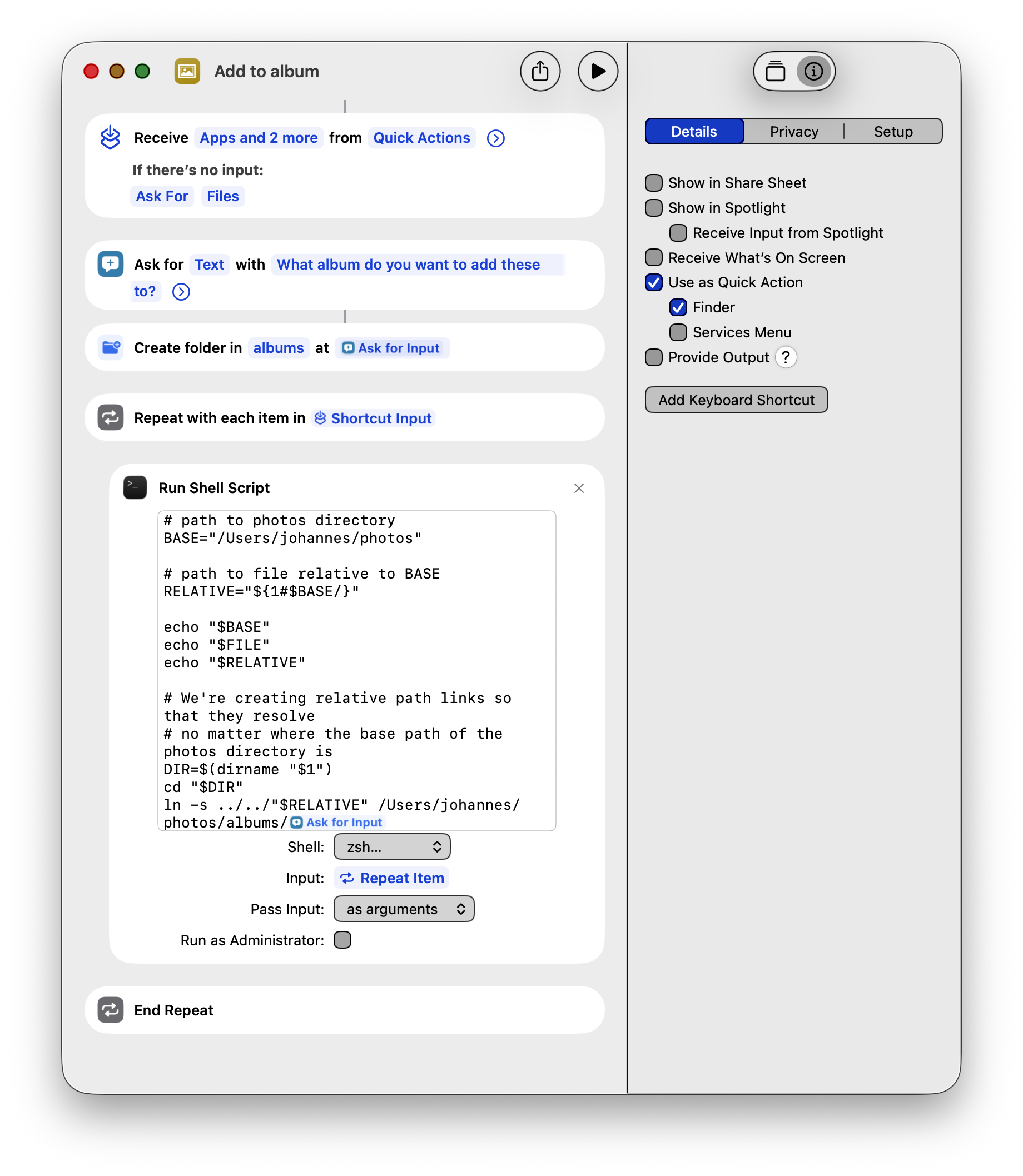Expand the Receive action options chevron
The image size is (1023, 1176).
495,138
